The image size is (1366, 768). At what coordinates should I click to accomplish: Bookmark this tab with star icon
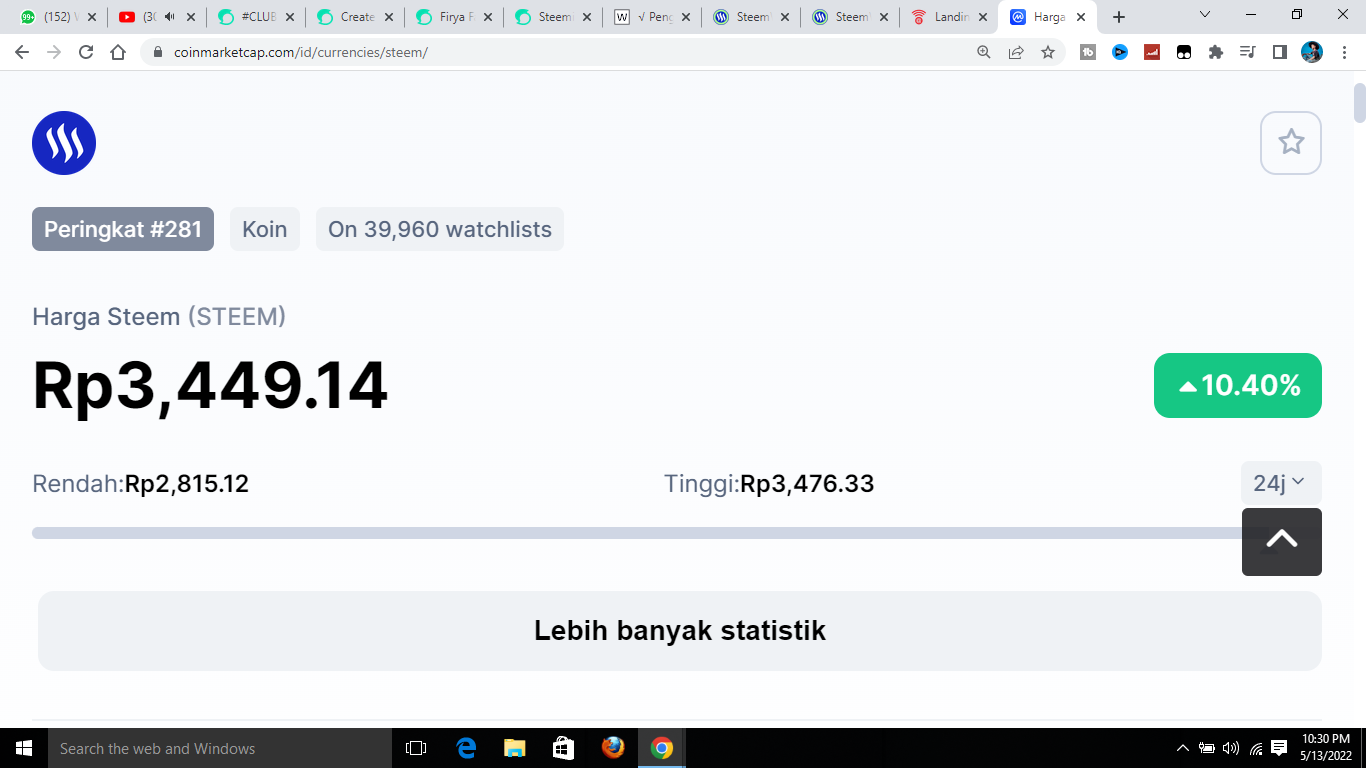point(1048,52)
